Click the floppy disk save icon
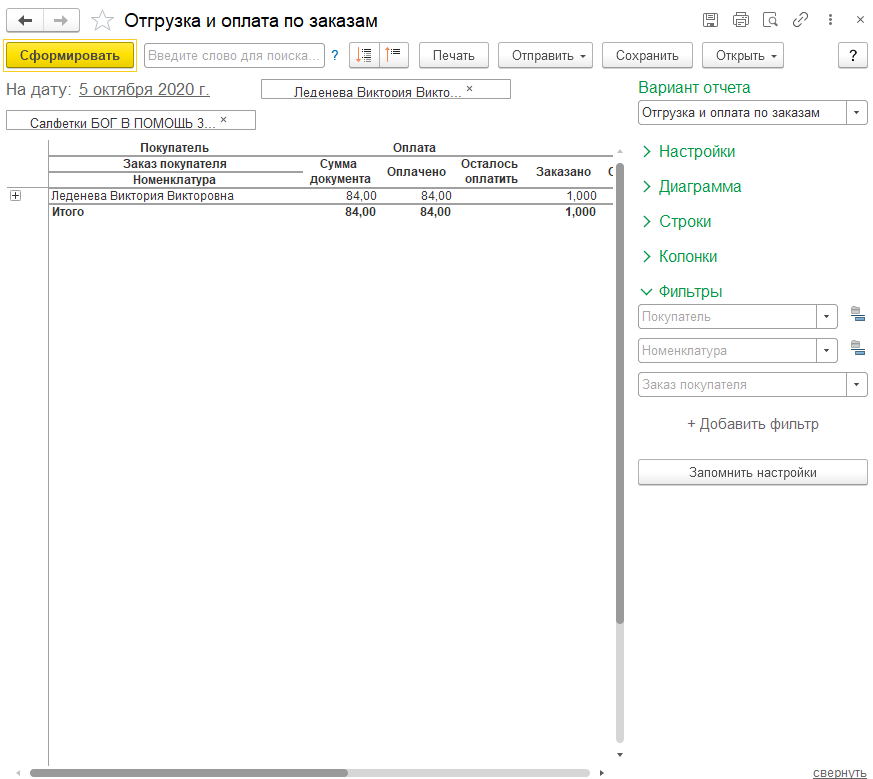 click(x=710, y=20)
